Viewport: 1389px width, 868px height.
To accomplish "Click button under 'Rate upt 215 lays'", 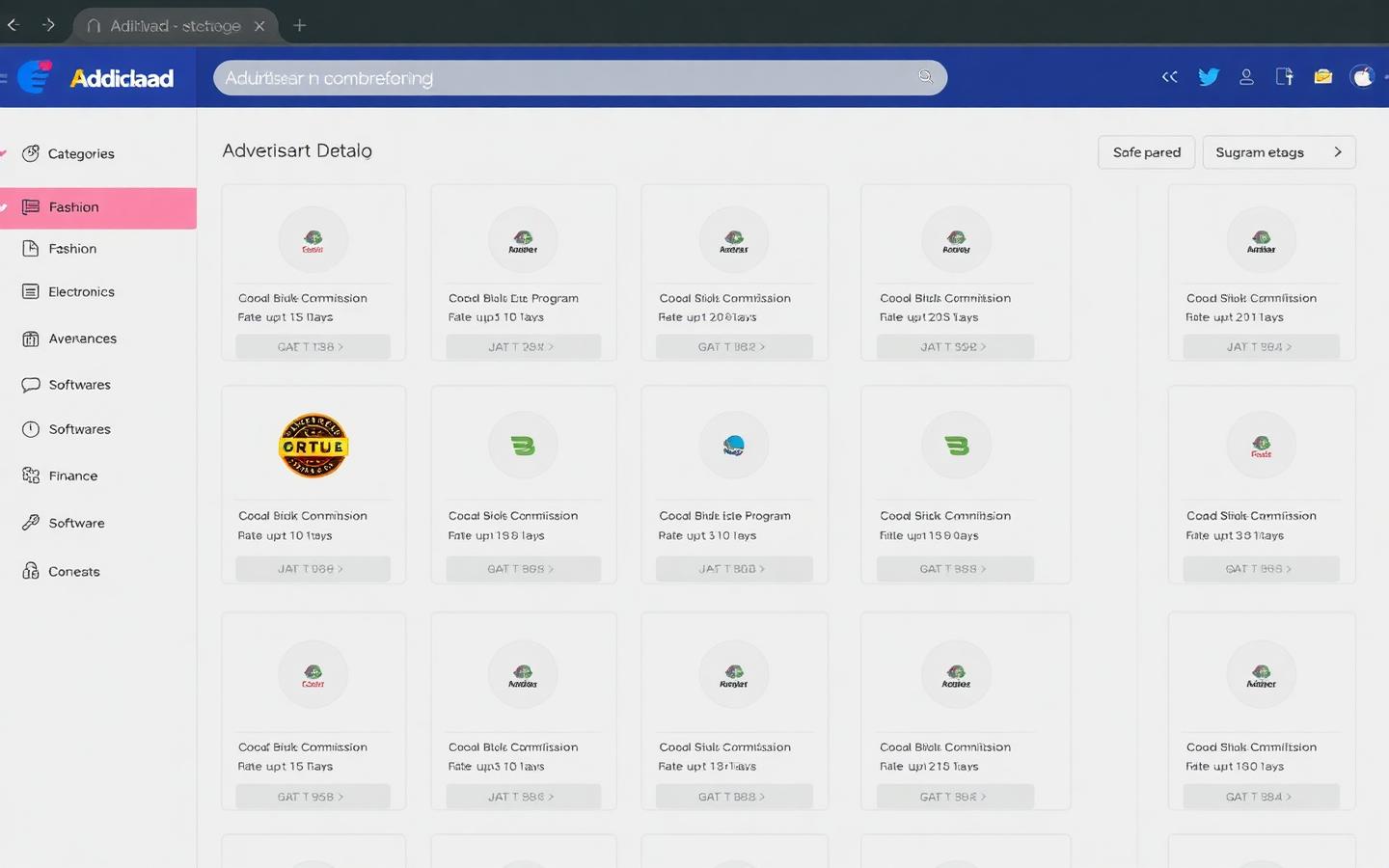I will point(954,797).
